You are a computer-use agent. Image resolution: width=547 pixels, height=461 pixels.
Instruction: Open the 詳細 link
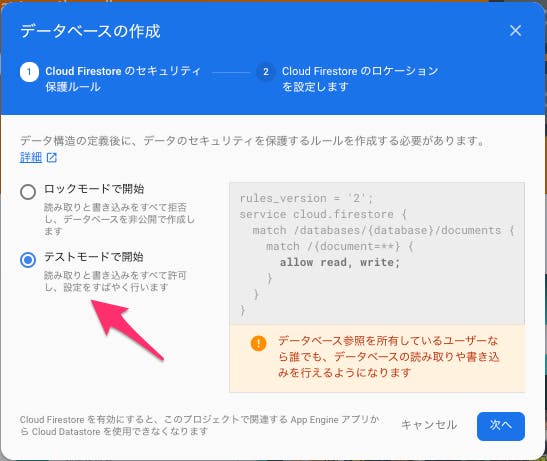click(x=31, y=157)
